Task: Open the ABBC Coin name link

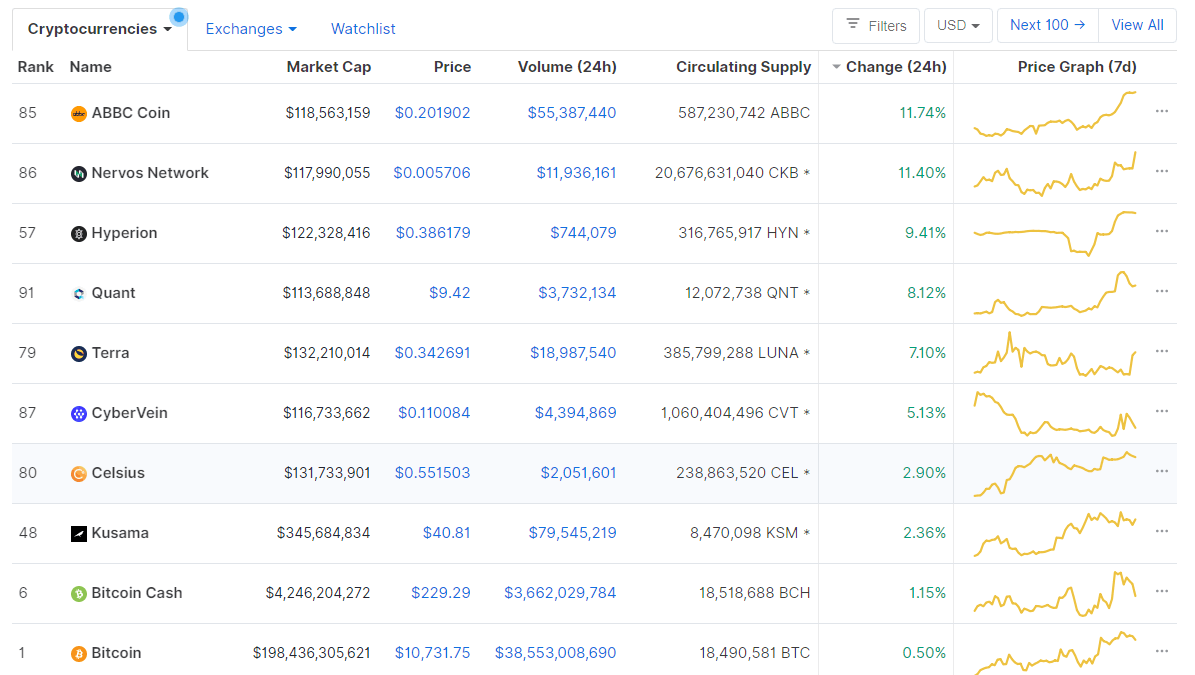Action: 130,113
